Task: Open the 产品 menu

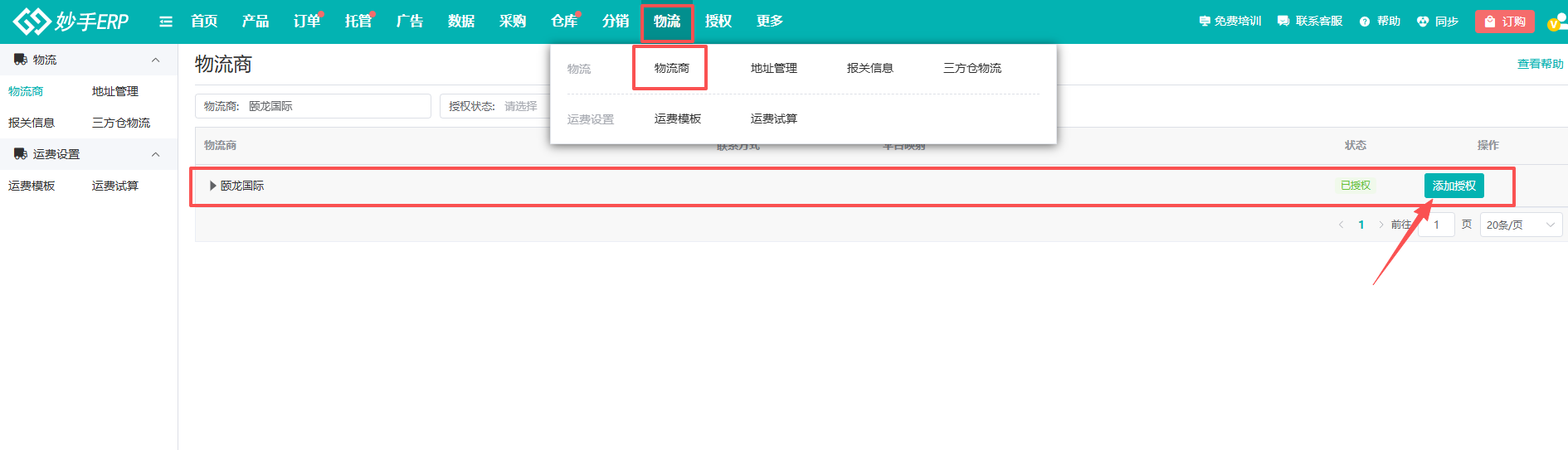Action: point(256,22)
